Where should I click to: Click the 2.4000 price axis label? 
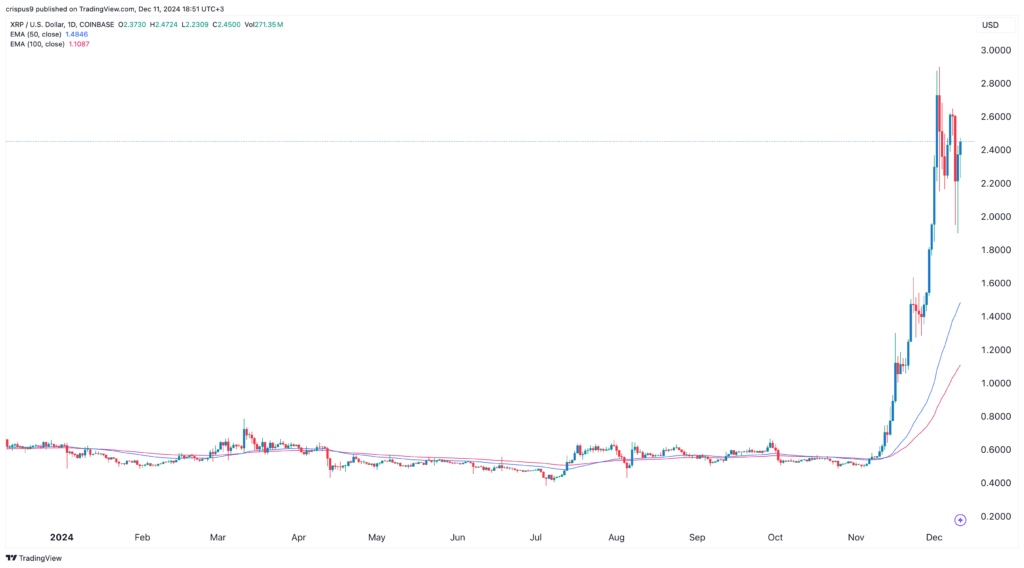click(x=995, y=150)
